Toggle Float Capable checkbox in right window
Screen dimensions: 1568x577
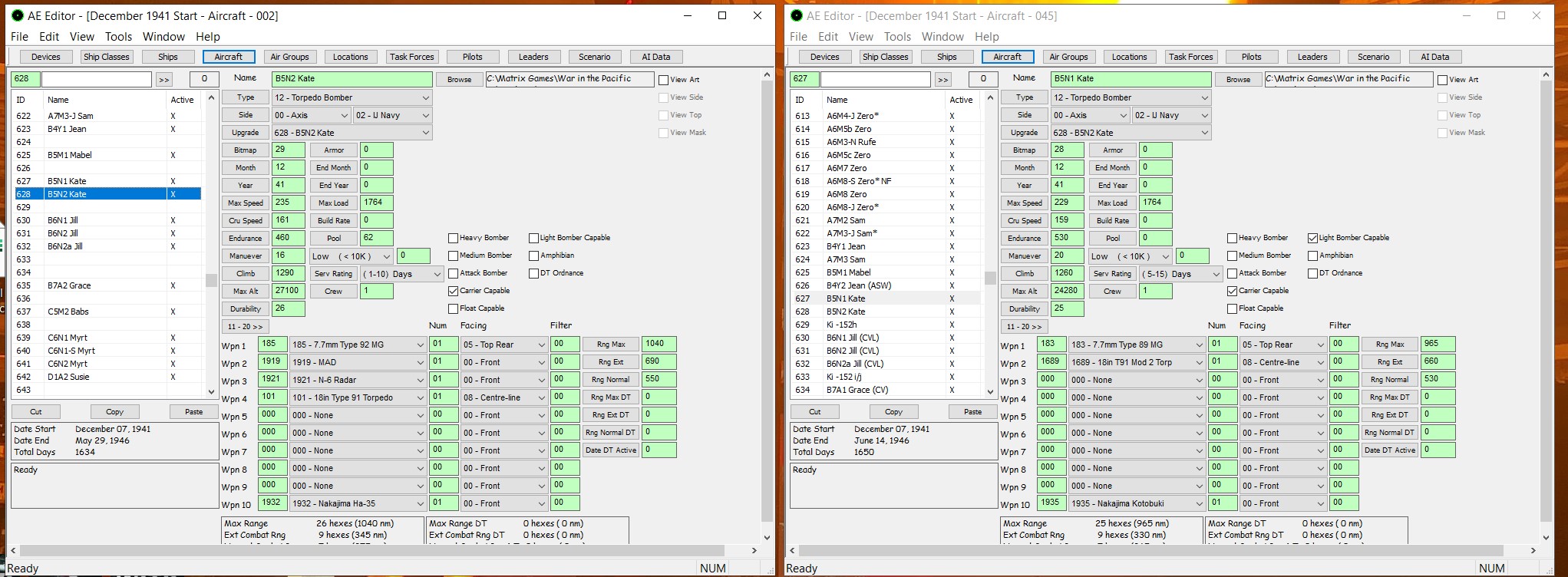tap(1233, 308)
